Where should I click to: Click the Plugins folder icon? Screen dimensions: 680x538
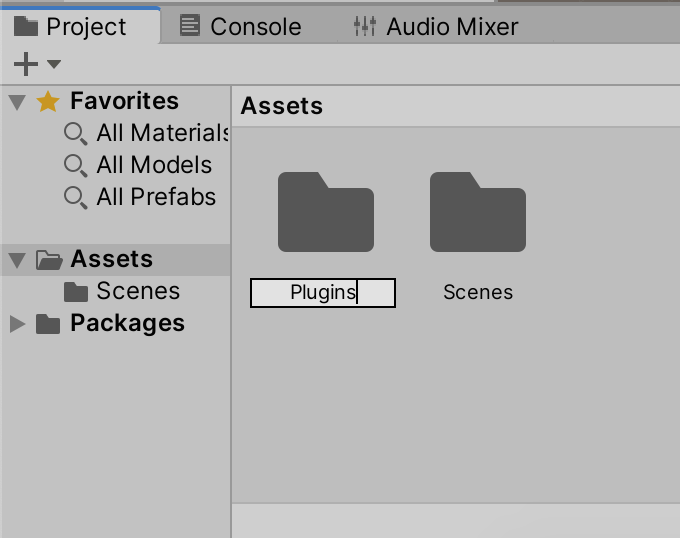(x=325, y=213)
